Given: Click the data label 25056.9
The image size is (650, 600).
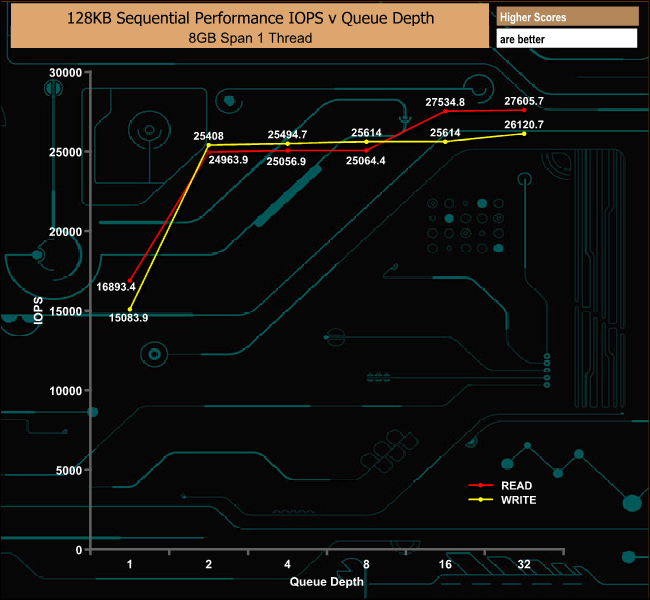Looking at the screenshot, I should [286, 161].
